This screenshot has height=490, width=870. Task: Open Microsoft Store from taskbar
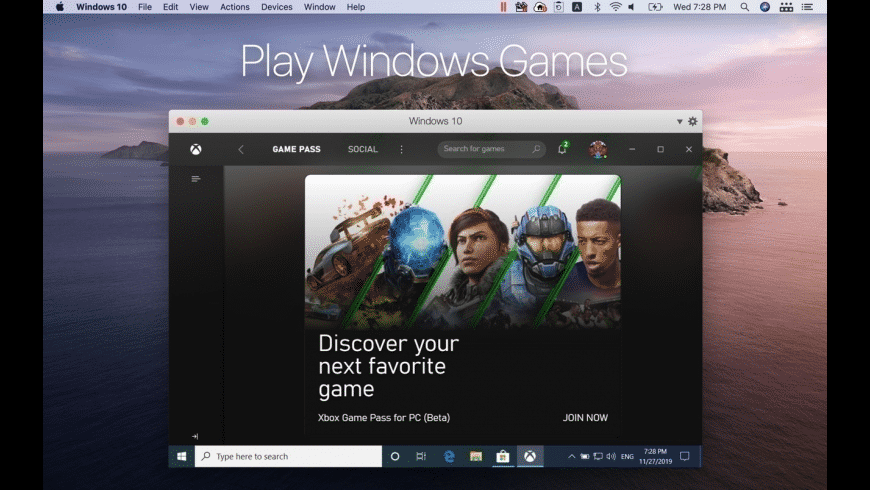503,456
